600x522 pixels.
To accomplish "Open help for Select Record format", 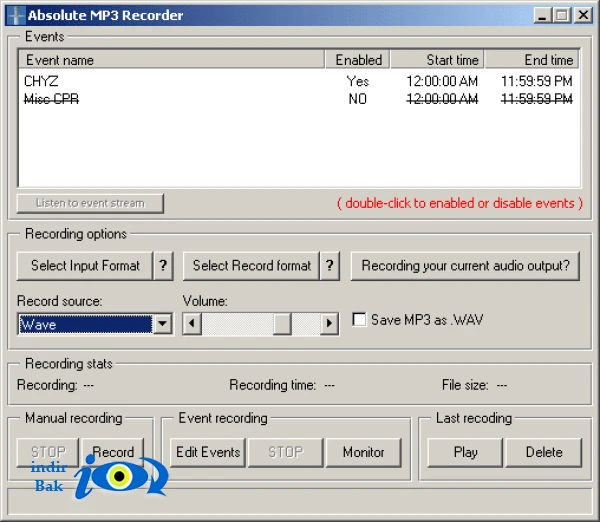I will coord(329,266).
